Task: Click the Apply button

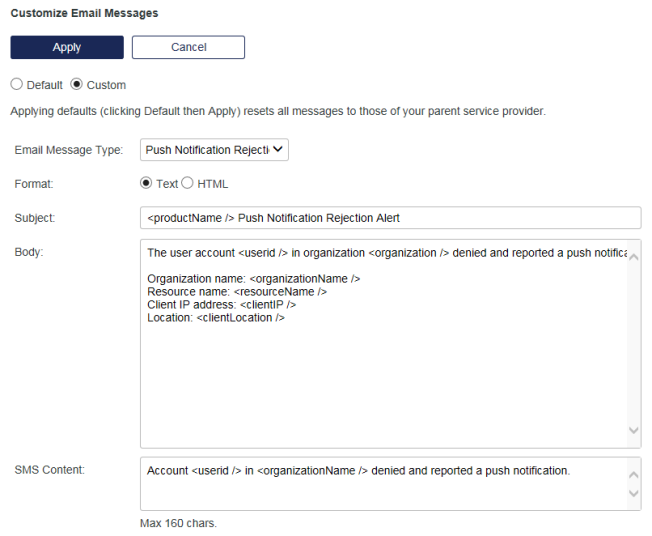Action: click(67, 48)
